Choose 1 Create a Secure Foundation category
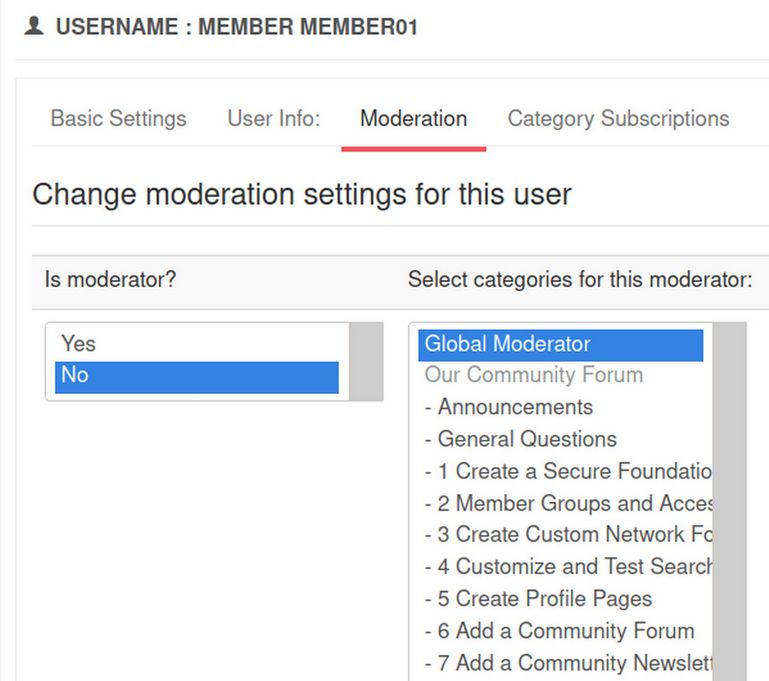Image resolution: width=769 pixels, height=681 pixels. click(566, 471)
